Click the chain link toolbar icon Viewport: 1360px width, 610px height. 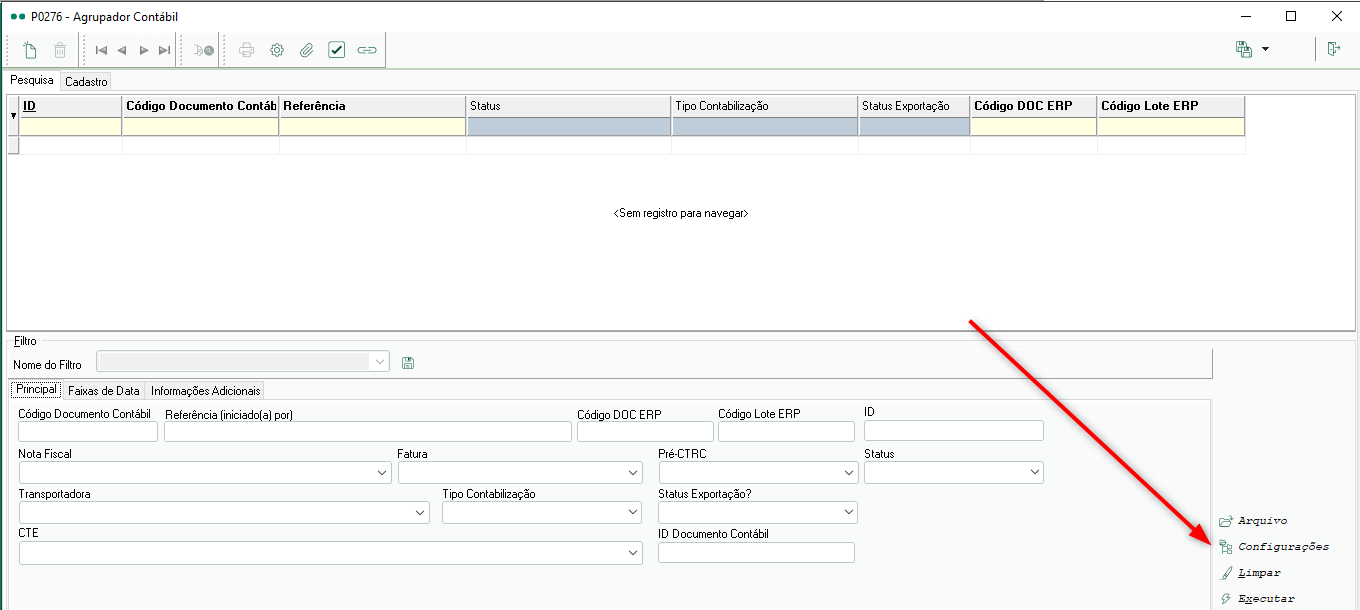click(x=367, y=50)
